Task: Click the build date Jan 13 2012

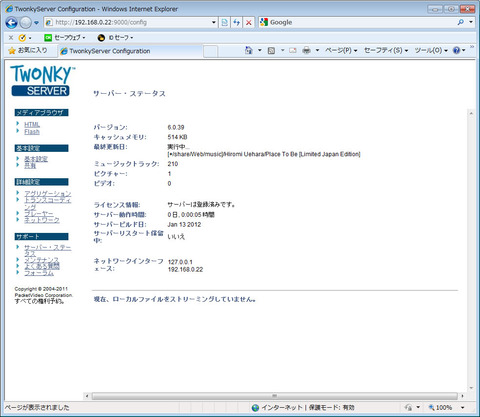Action: click(x=184, y=224)
